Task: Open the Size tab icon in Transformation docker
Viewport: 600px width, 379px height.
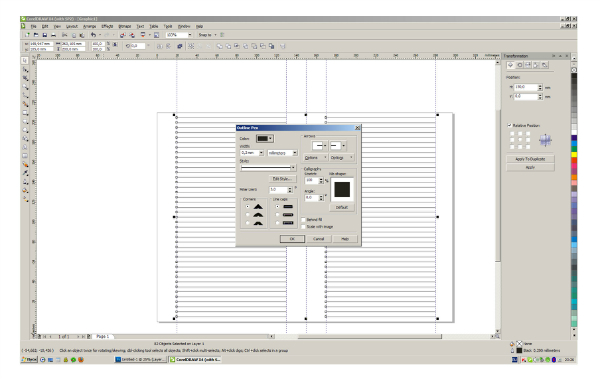Action: pos(536,65)
